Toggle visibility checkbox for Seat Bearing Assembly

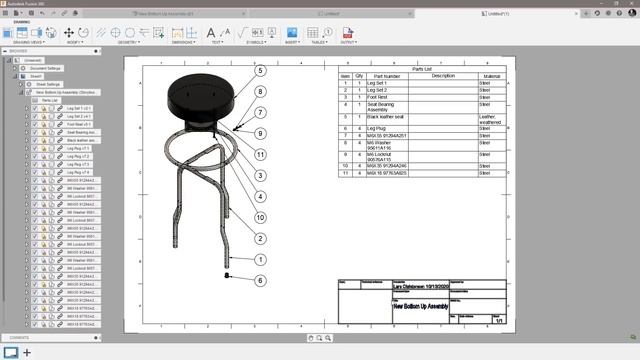pos(35,132)
